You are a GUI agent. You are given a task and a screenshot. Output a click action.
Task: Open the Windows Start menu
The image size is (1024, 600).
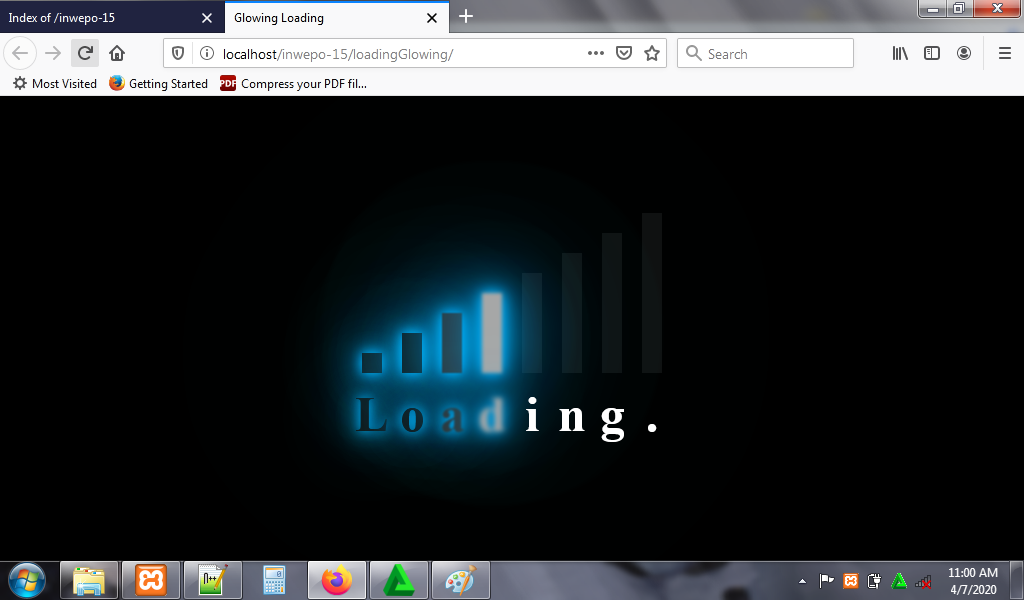pos(27,580)
